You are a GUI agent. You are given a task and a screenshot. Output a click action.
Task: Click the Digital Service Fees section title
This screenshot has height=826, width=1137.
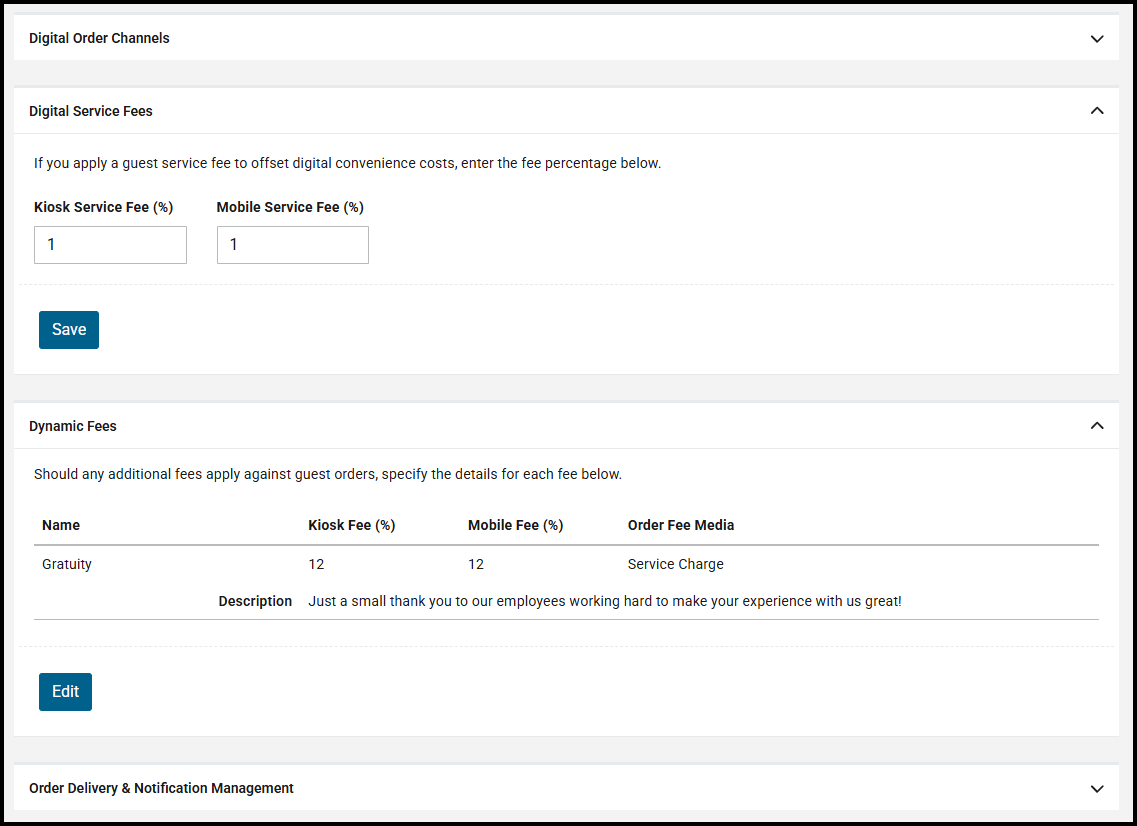coord(91,111)
